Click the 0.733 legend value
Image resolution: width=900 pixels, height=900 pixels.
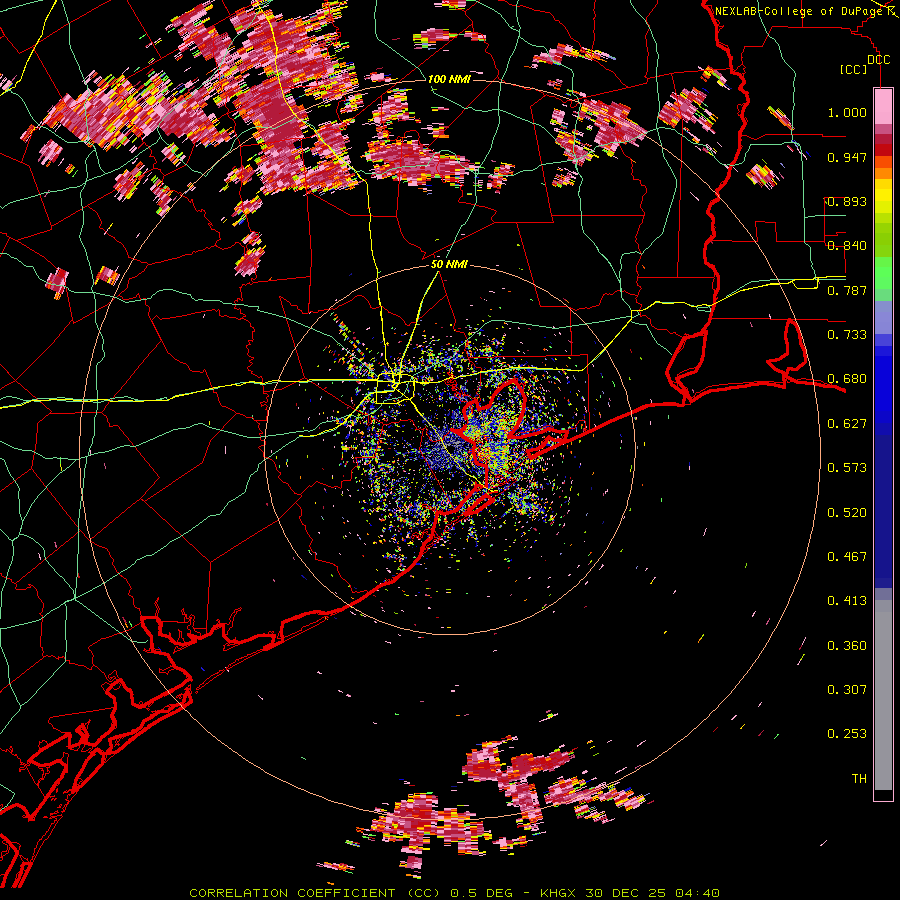tap(847, 335)
